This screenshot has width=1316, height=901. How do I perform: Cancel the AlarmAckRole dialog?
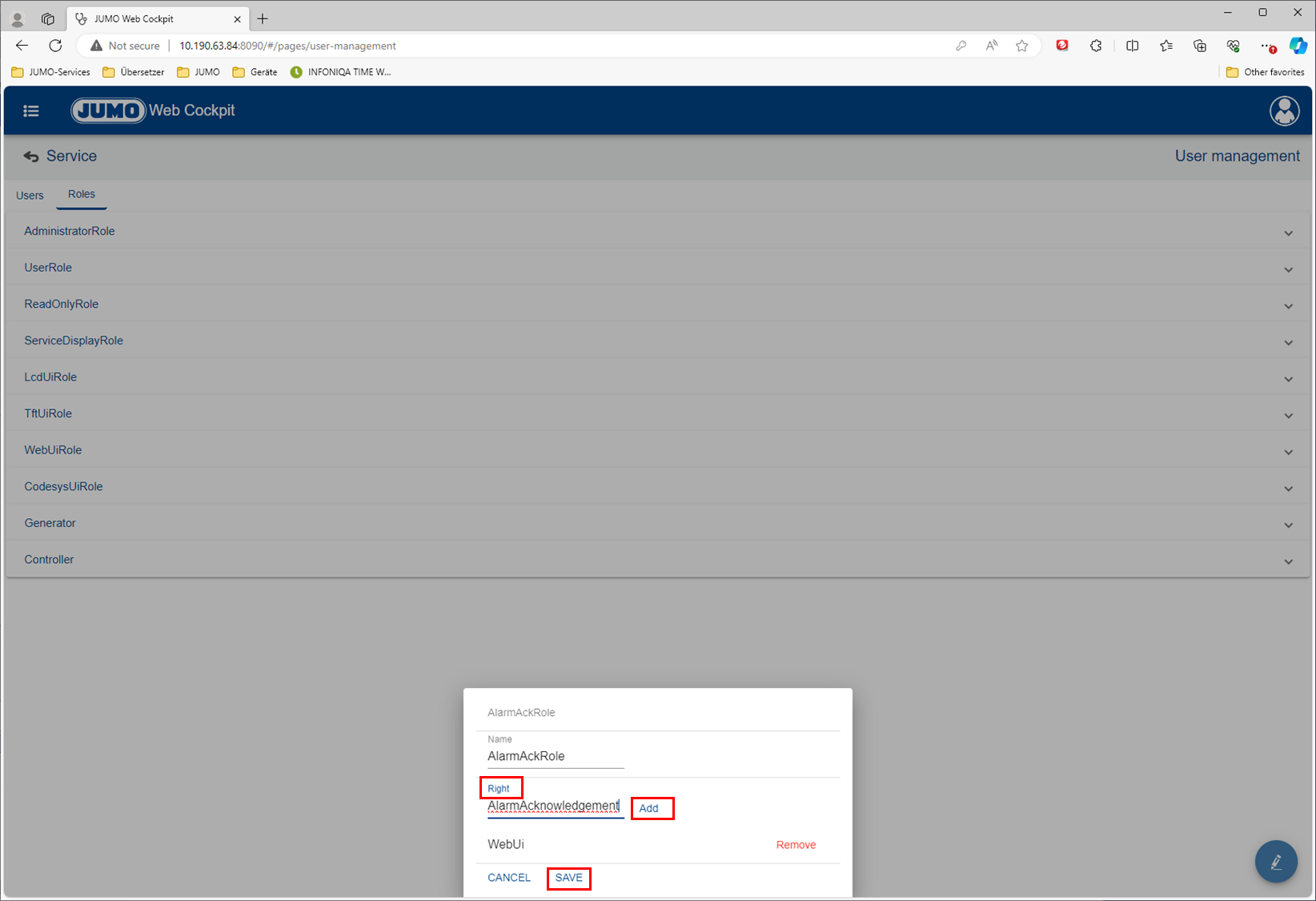[509, 878]
